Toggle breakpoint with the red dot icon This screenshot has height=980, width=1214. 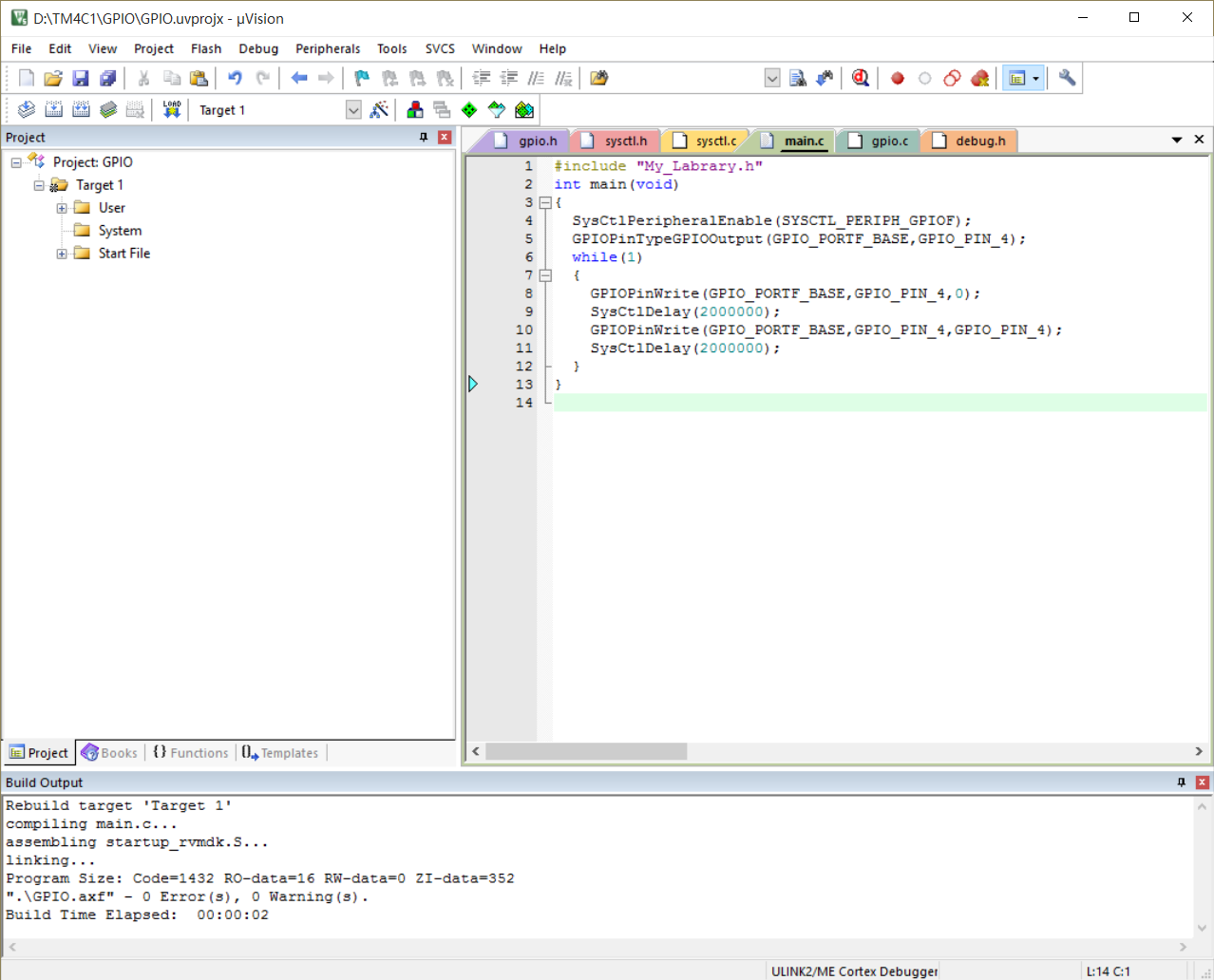point(898,78)
